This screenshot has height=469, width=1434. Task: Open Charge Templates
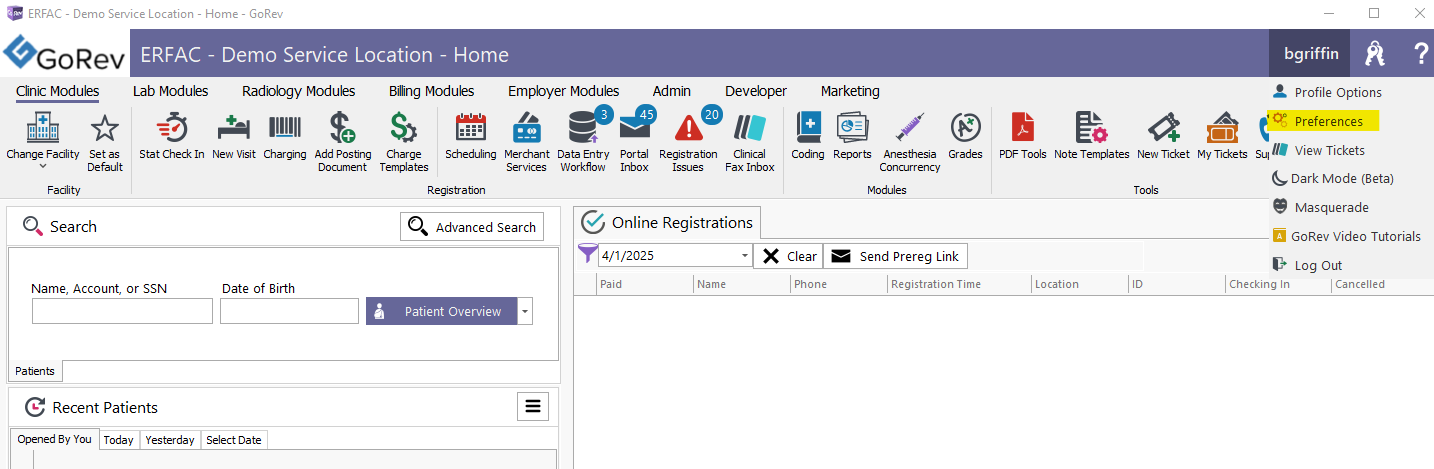[x=403, y=142]
